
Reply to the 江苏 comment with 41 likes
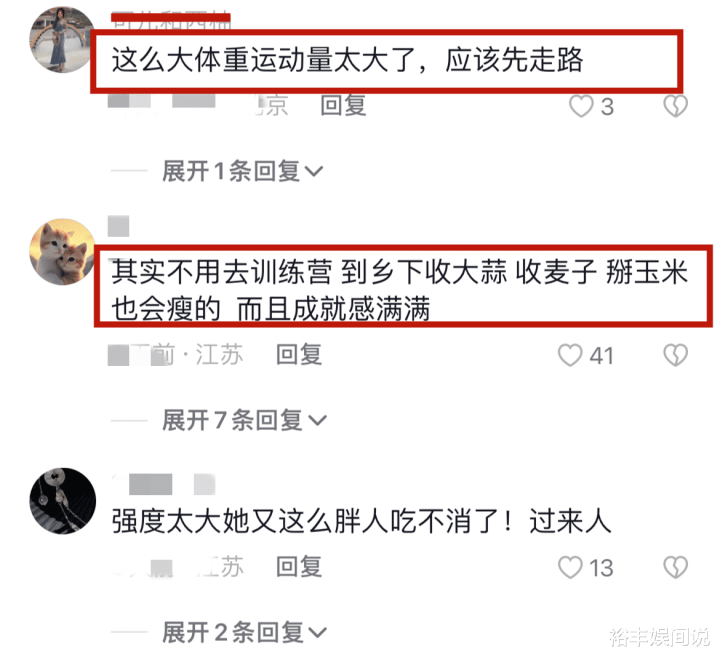(x=299, y=355)
